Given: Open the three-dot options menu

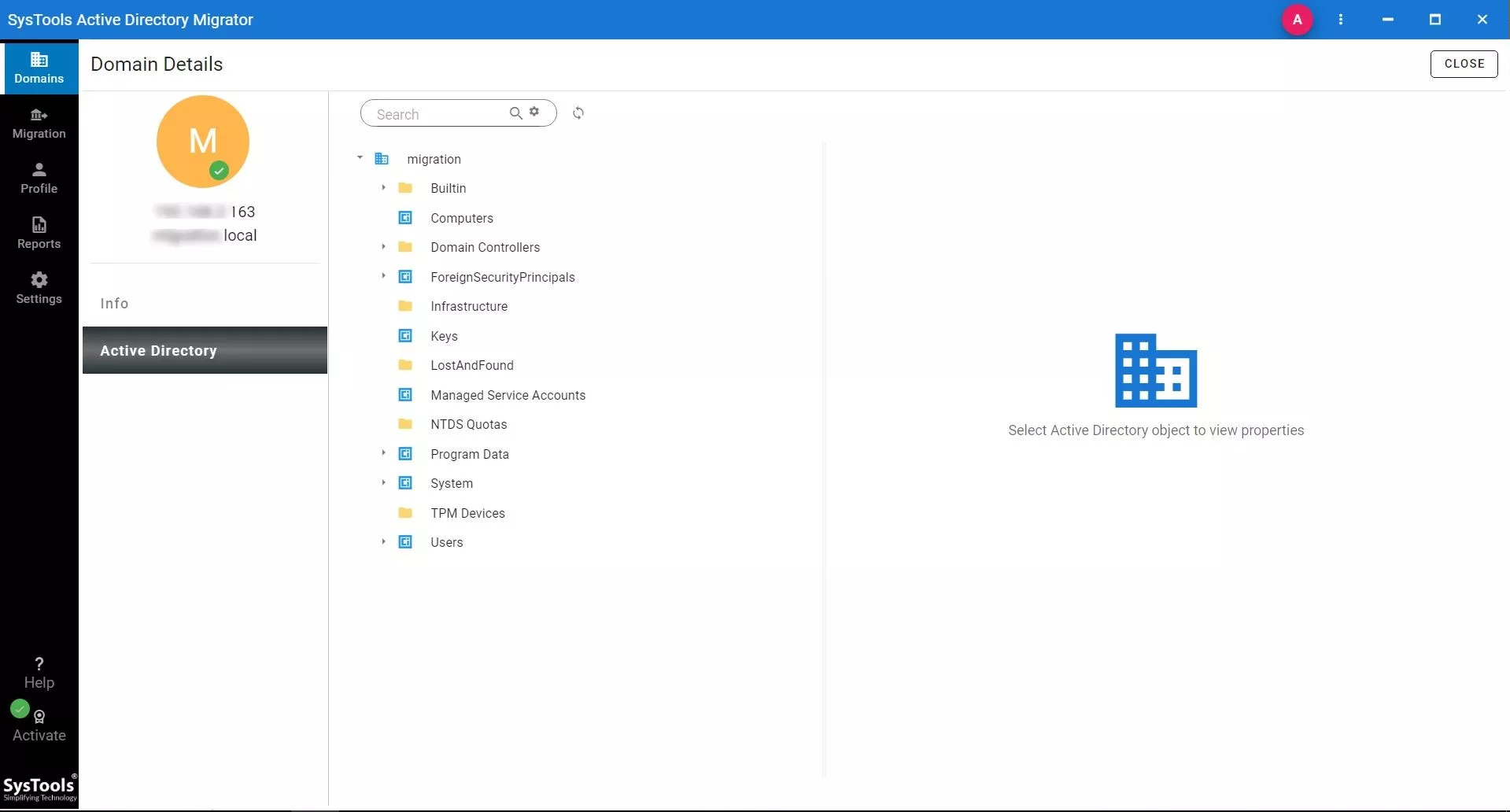Looking at the screenshot, I should coord(1341,20).
